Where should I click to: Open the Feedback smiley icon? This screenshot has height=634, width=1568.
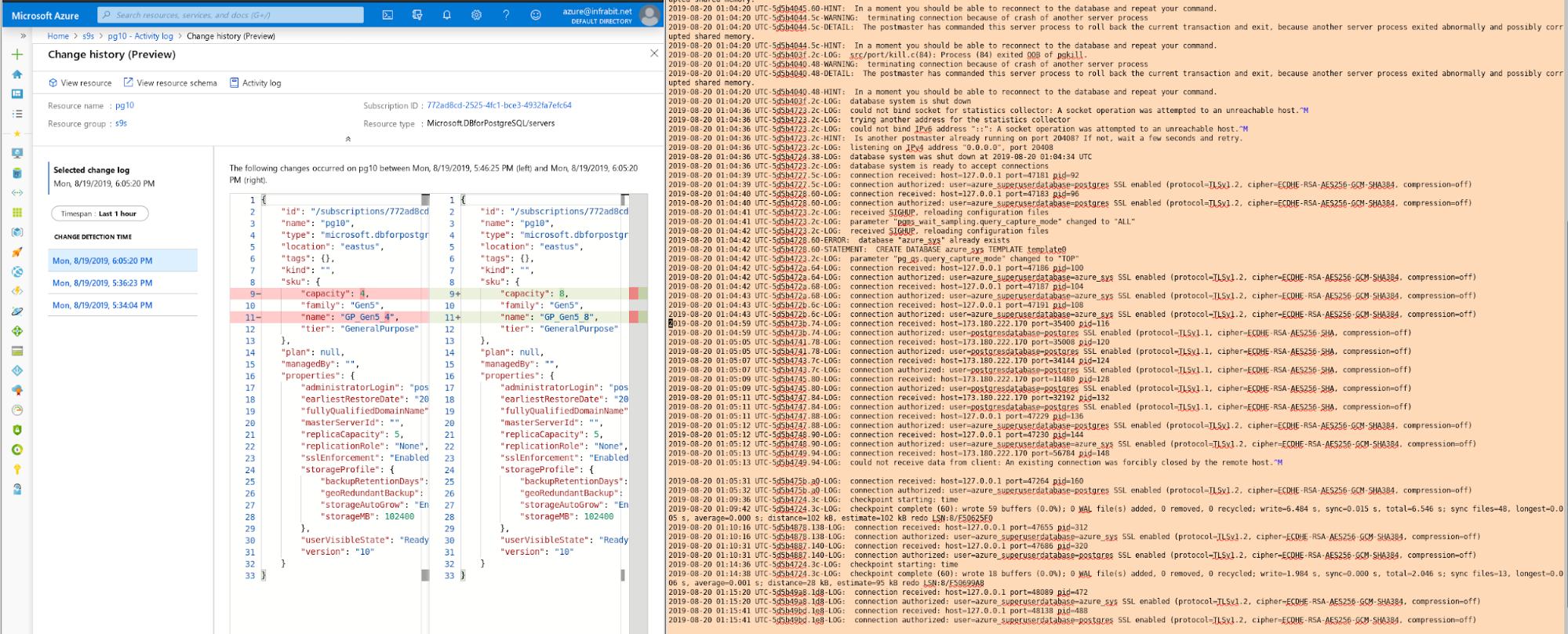pyautogui.click(x=536, y=15)
